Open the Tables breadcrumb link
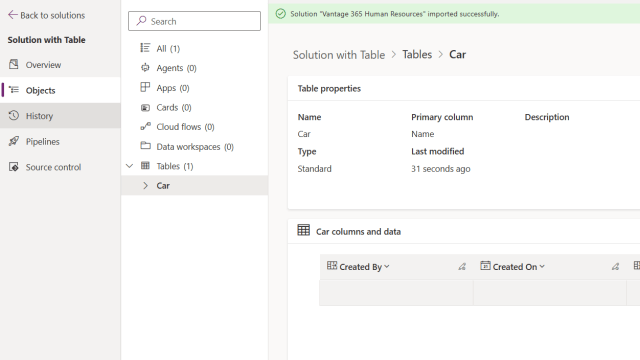 point(417,54)
